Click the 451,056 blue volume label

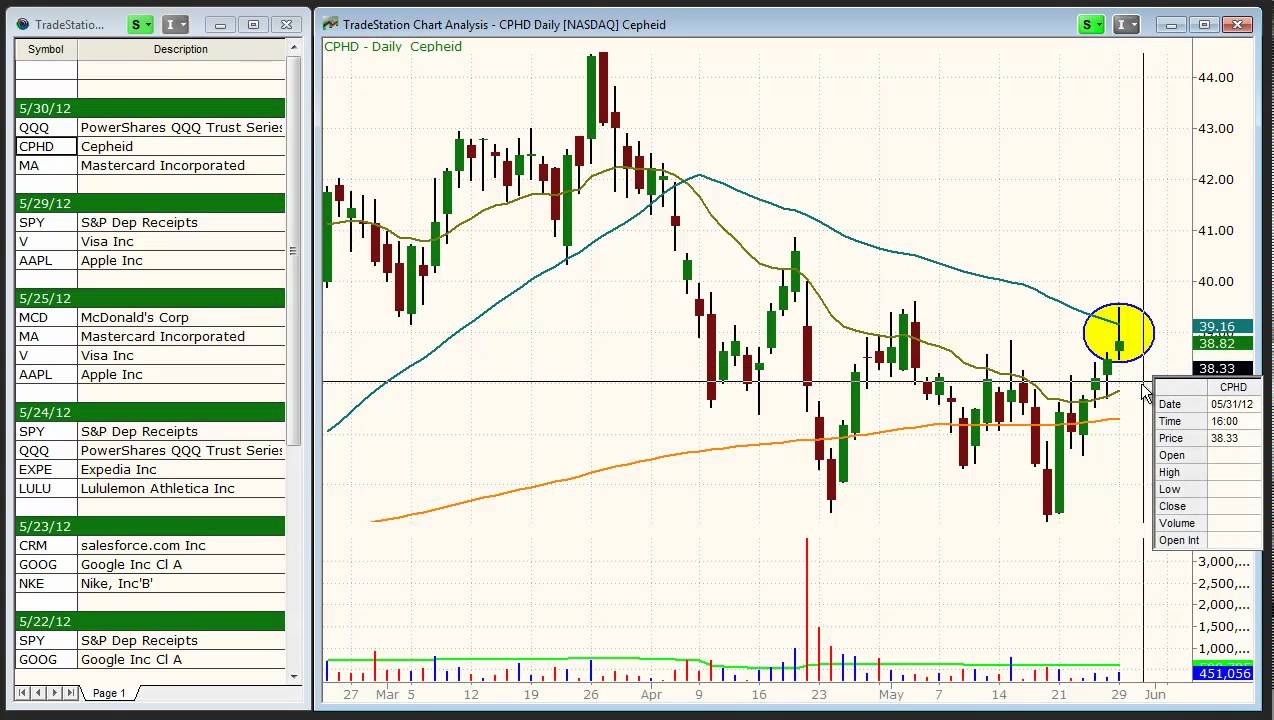(x=1222, y=674)
